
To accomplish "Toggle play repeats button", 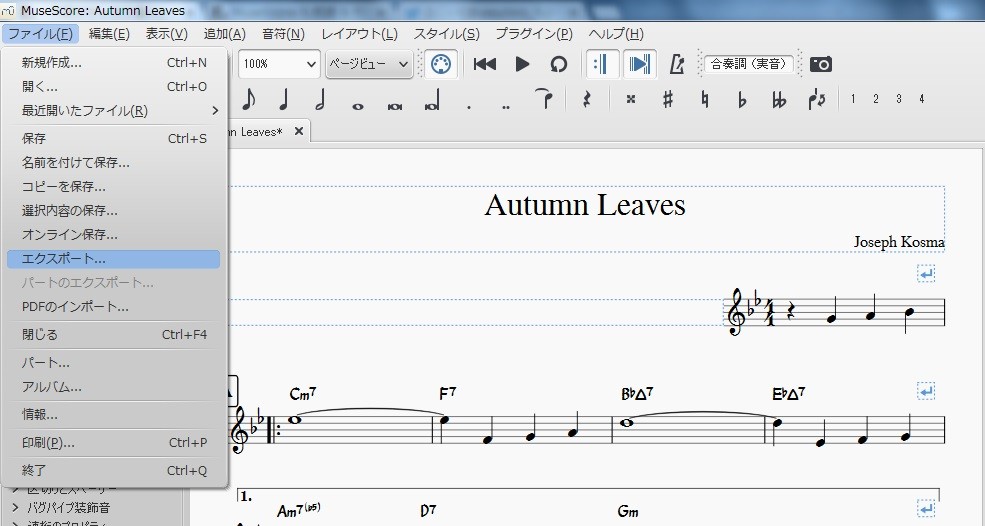I will point(602,64).
